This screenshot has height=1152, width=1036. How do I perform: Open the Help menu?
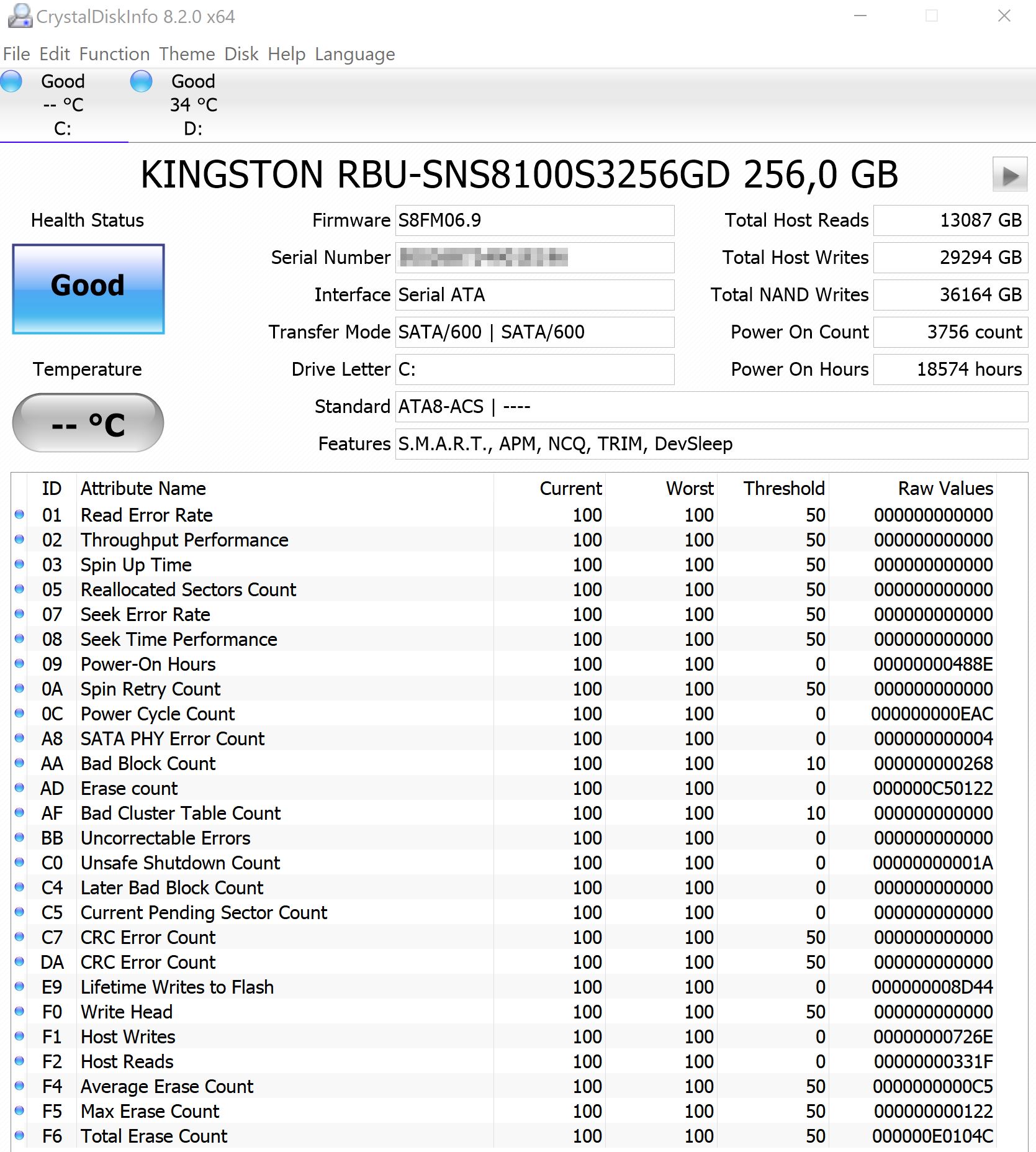(287, 54)
